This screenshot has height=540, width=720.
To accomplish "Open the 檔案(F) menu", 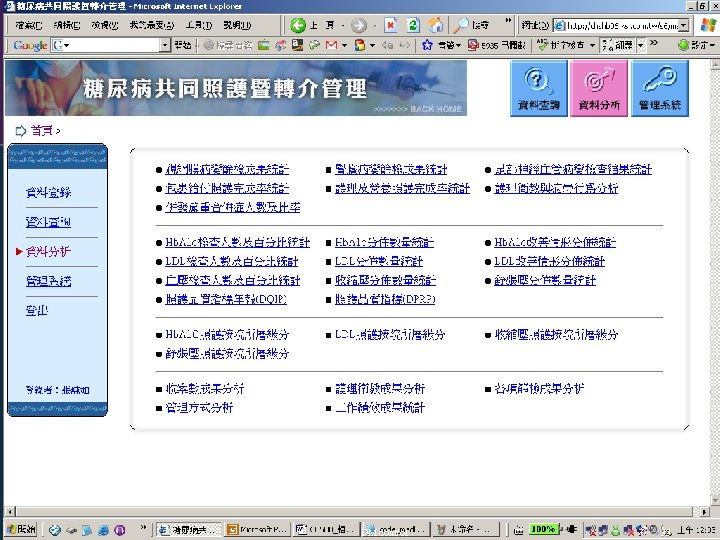I will 28,25.
